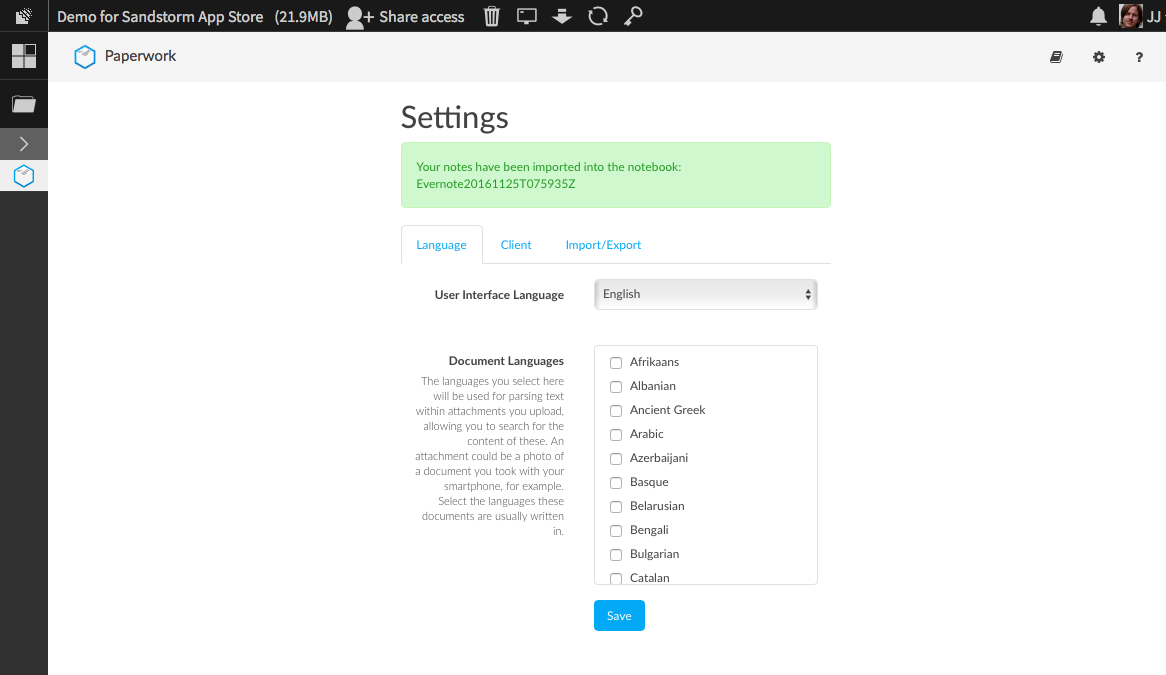Open the grains folder icon in sidebar

pyautogui.click(x=24, y=104)
